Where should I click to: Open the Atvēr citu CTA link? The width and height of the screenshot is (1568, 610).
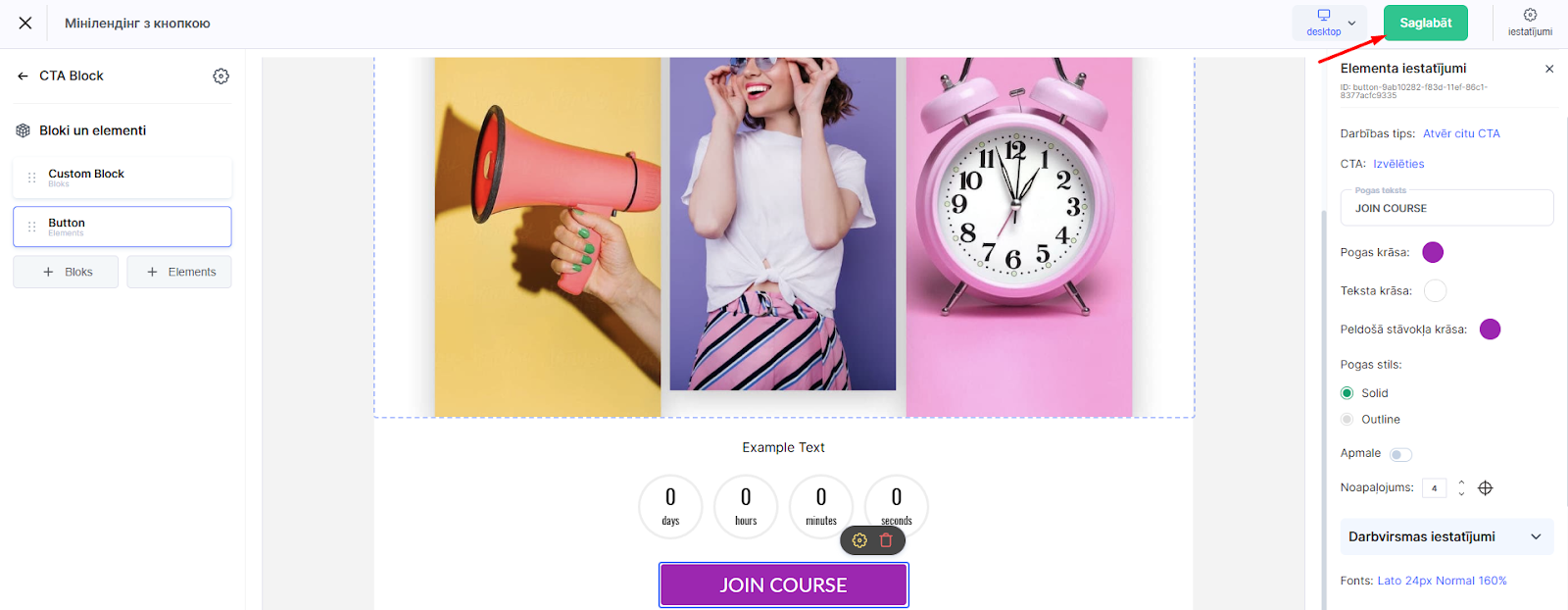tap(1461, 133)
